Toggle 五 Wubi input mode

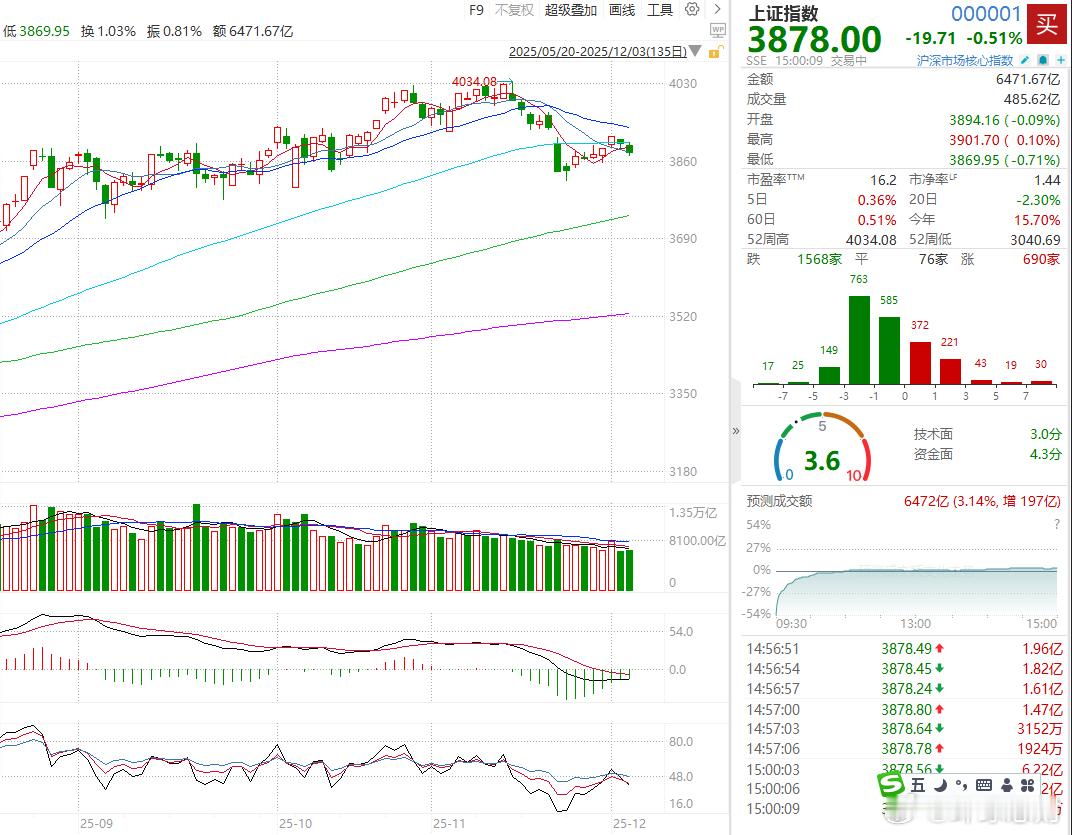[917, 785]
